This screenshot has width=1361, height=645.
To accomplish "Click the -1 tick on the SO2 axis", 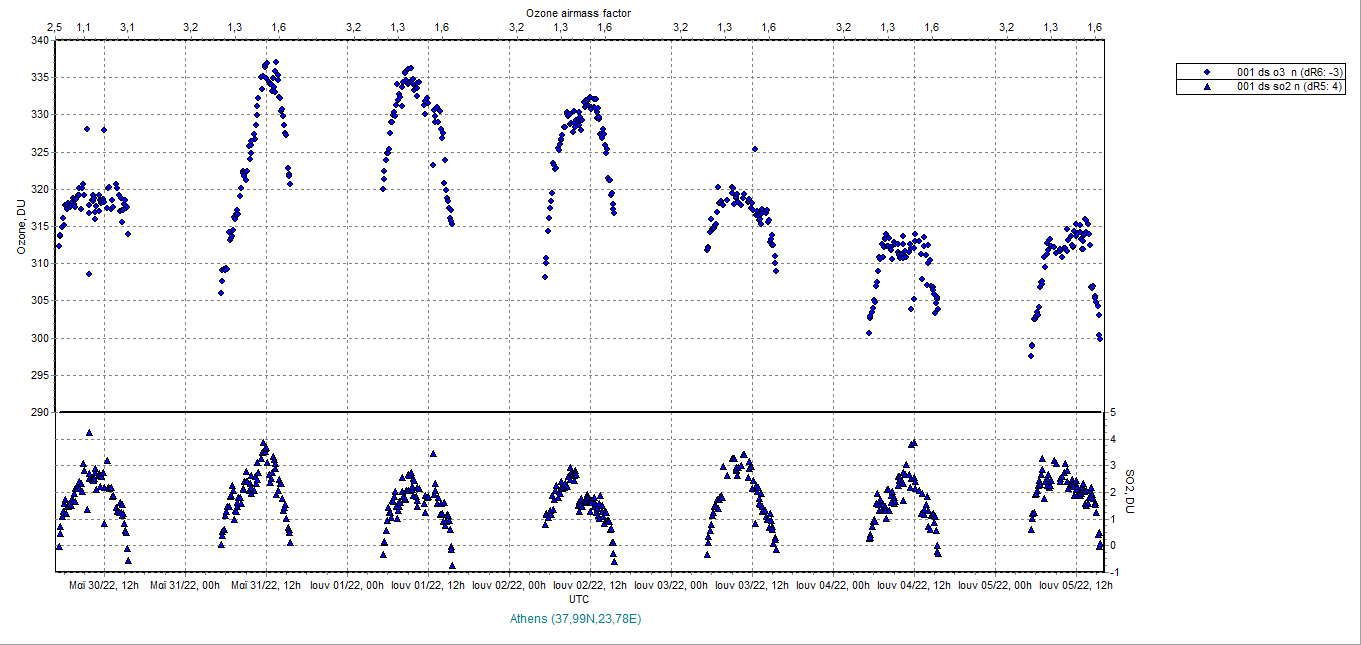I will click(x=1112, y=572).
